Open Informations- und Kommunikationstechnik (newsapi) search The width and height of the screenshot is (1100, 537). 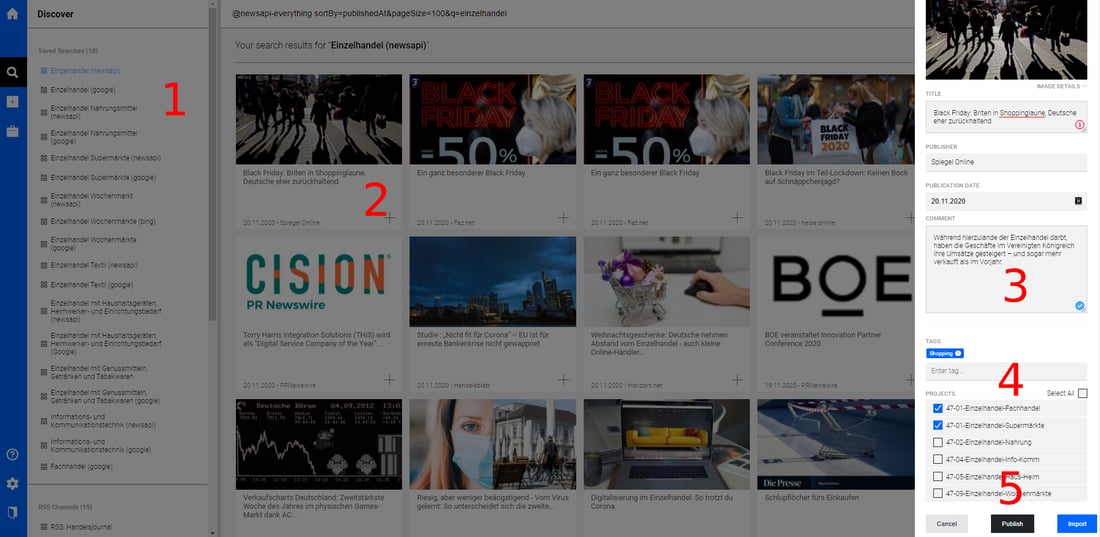point(102,420)
